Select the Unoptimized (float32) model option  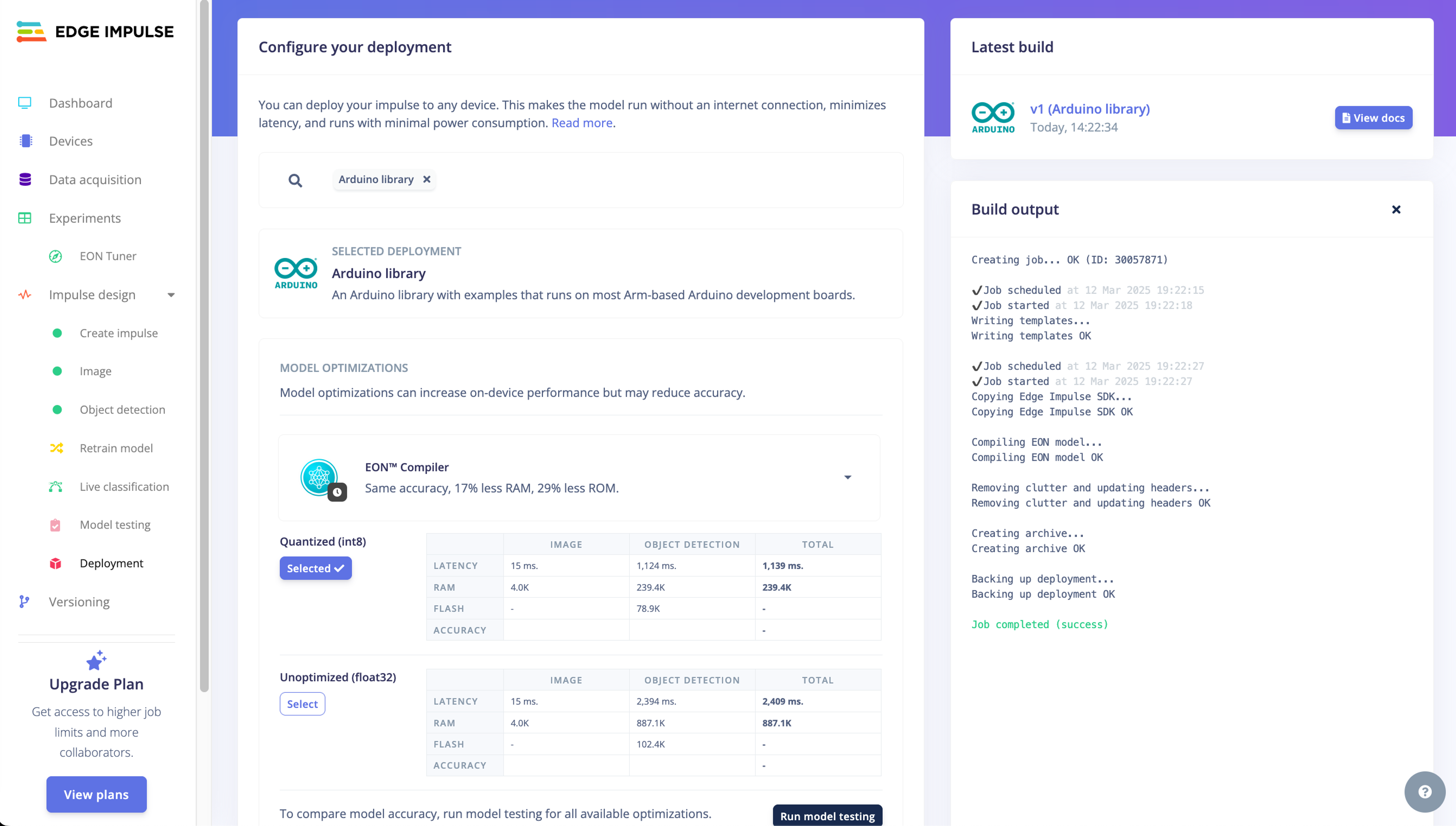point(302,704)
